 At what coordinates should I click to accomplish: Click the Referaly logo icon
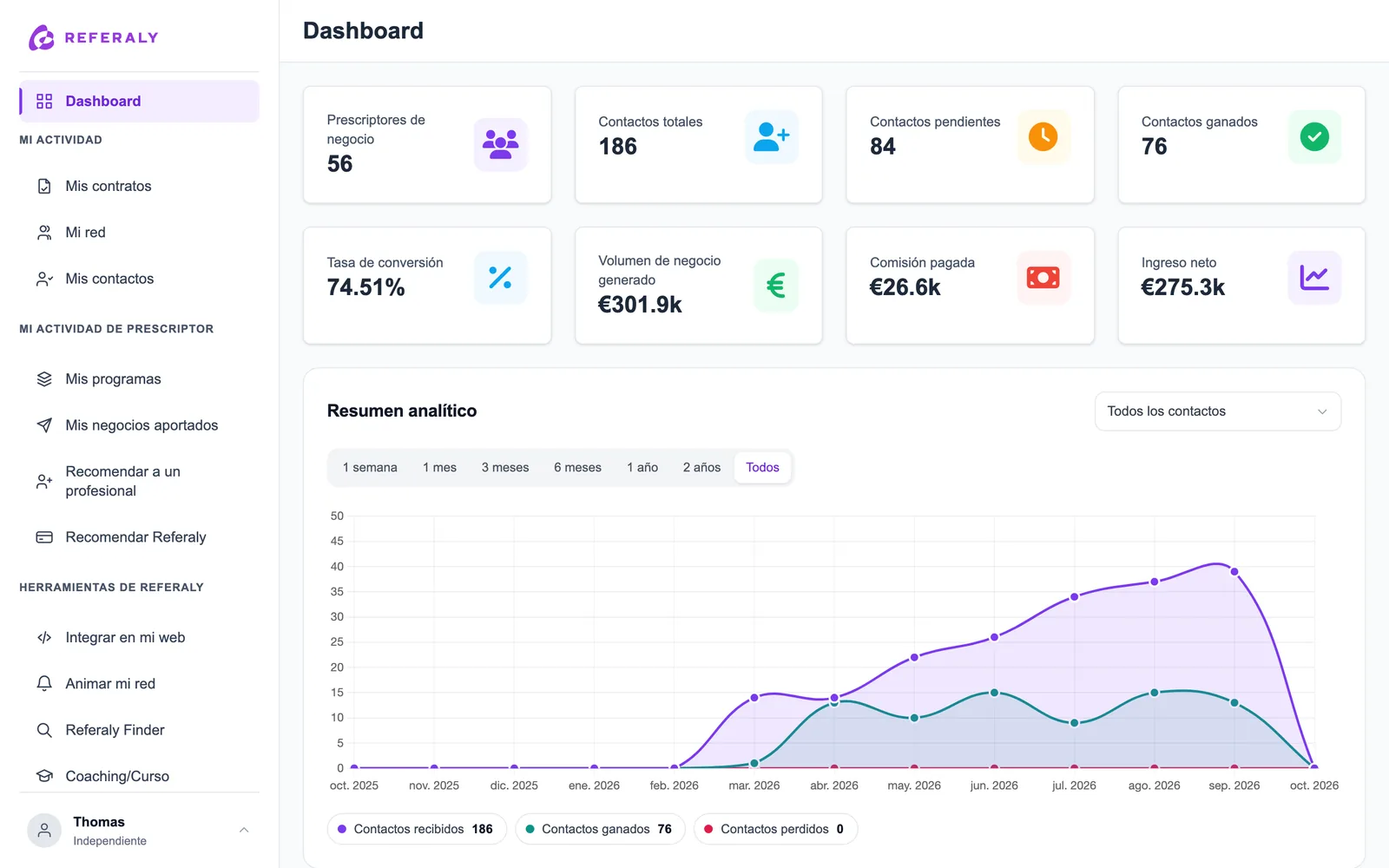[41, 37]
